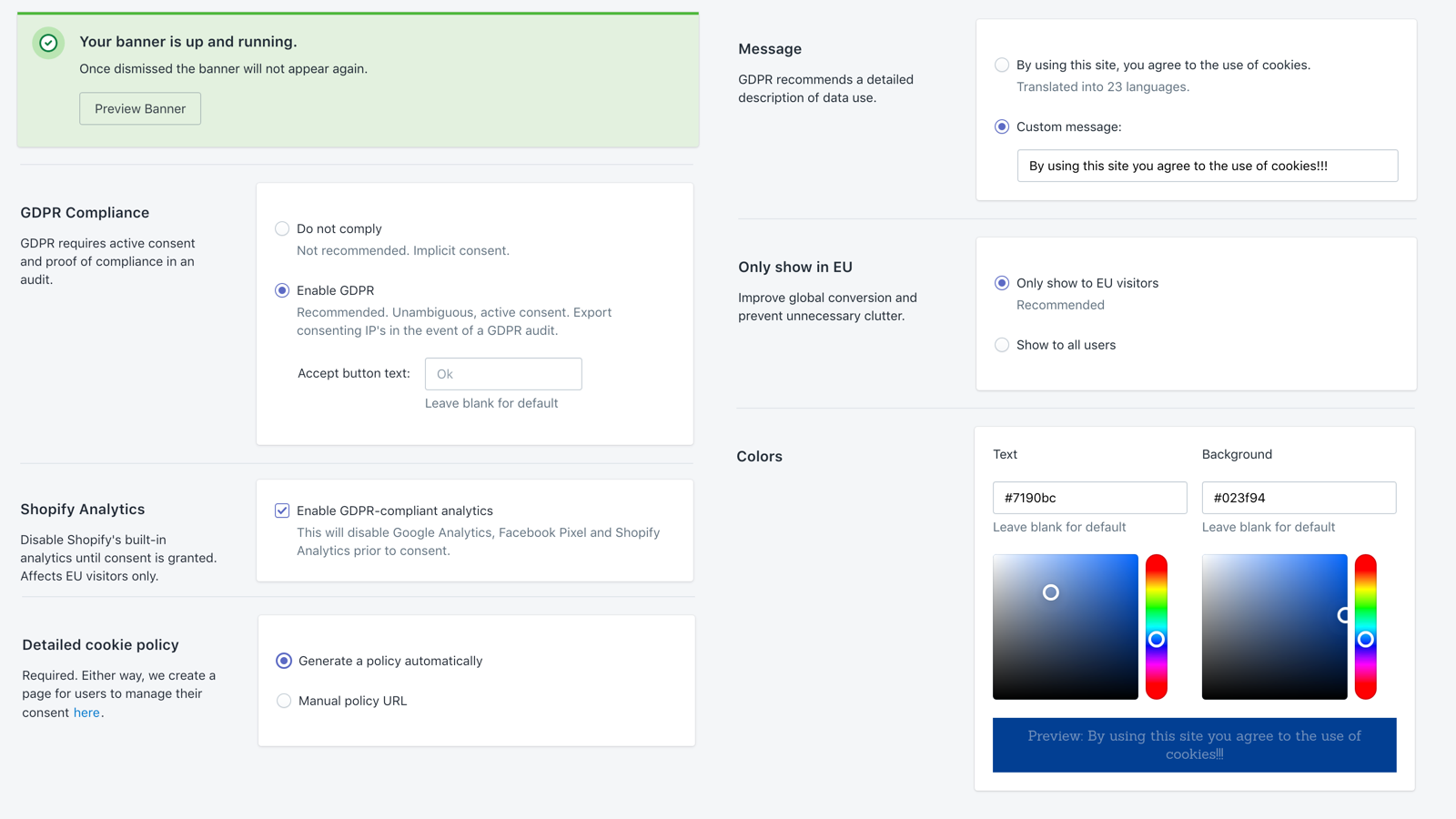The height and width of the screenshot is (819, 1456).
Task: Click the green success checkmark icon
Action: [x=47, y=43]
